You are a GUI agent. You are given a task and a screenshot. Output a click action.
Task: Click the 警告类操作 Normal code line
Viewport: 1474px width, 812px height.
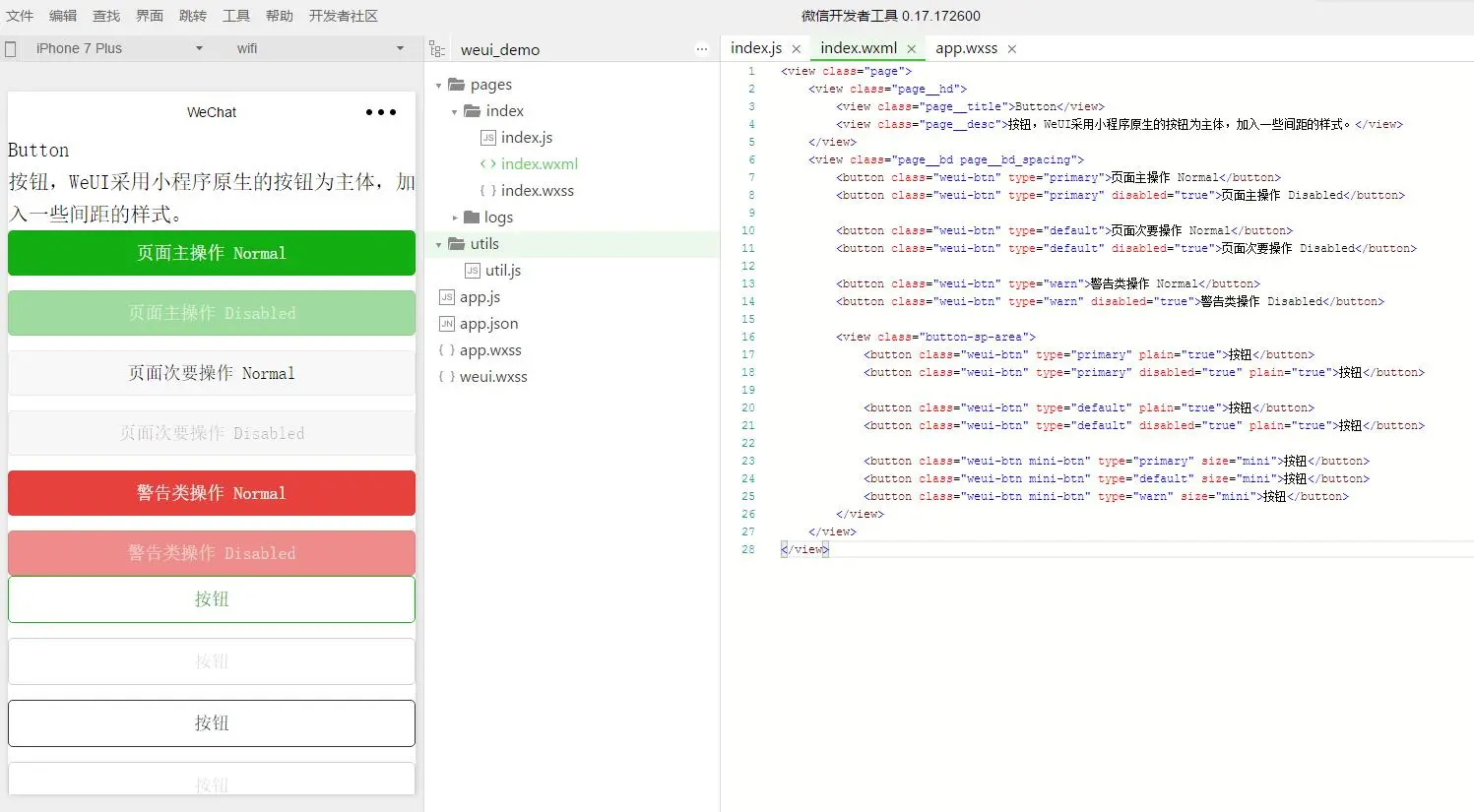tap(1048, 283)
